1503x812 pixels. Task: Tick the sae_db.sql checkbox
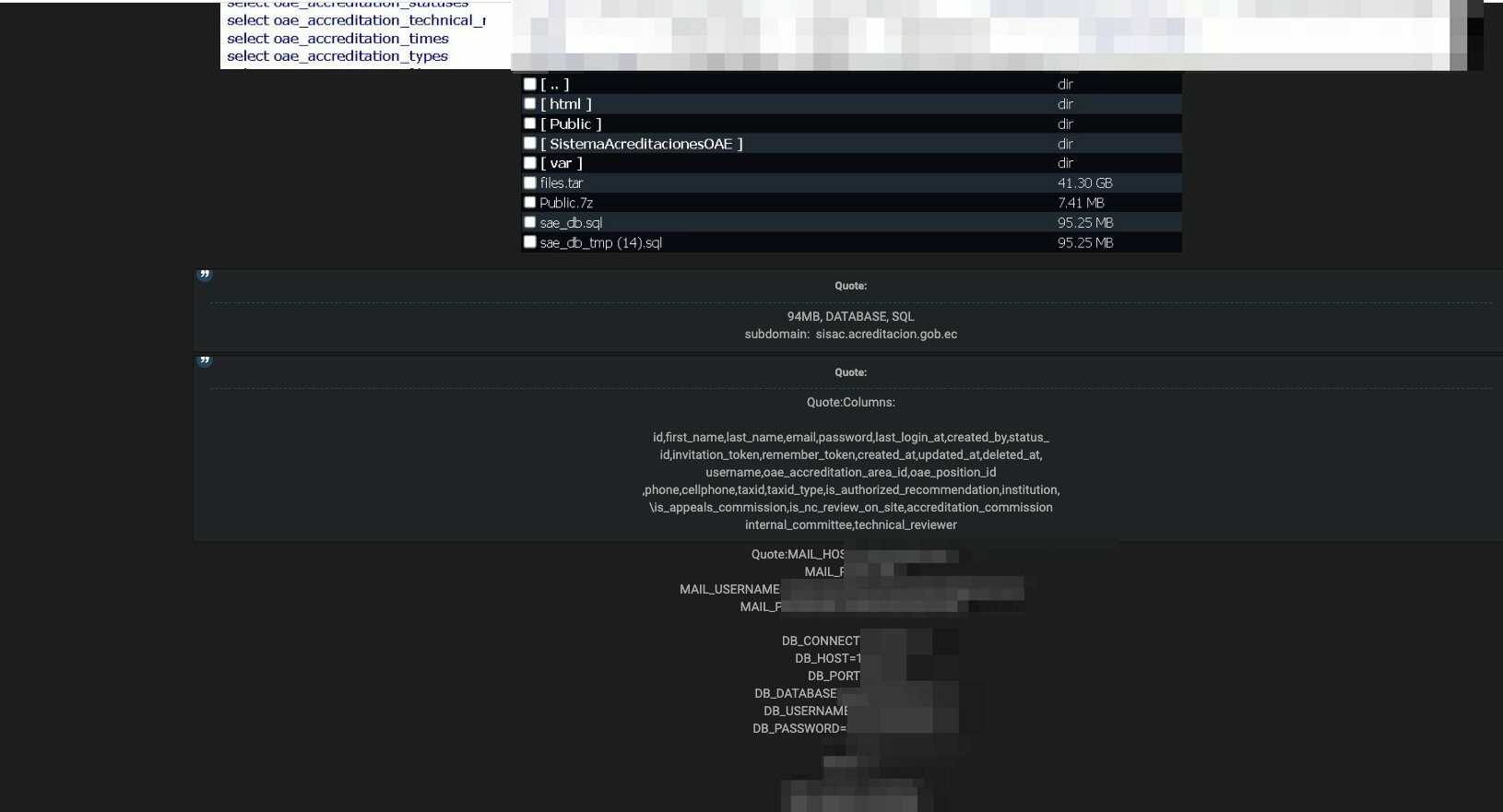pyautogui.click(x=529, y=222)
